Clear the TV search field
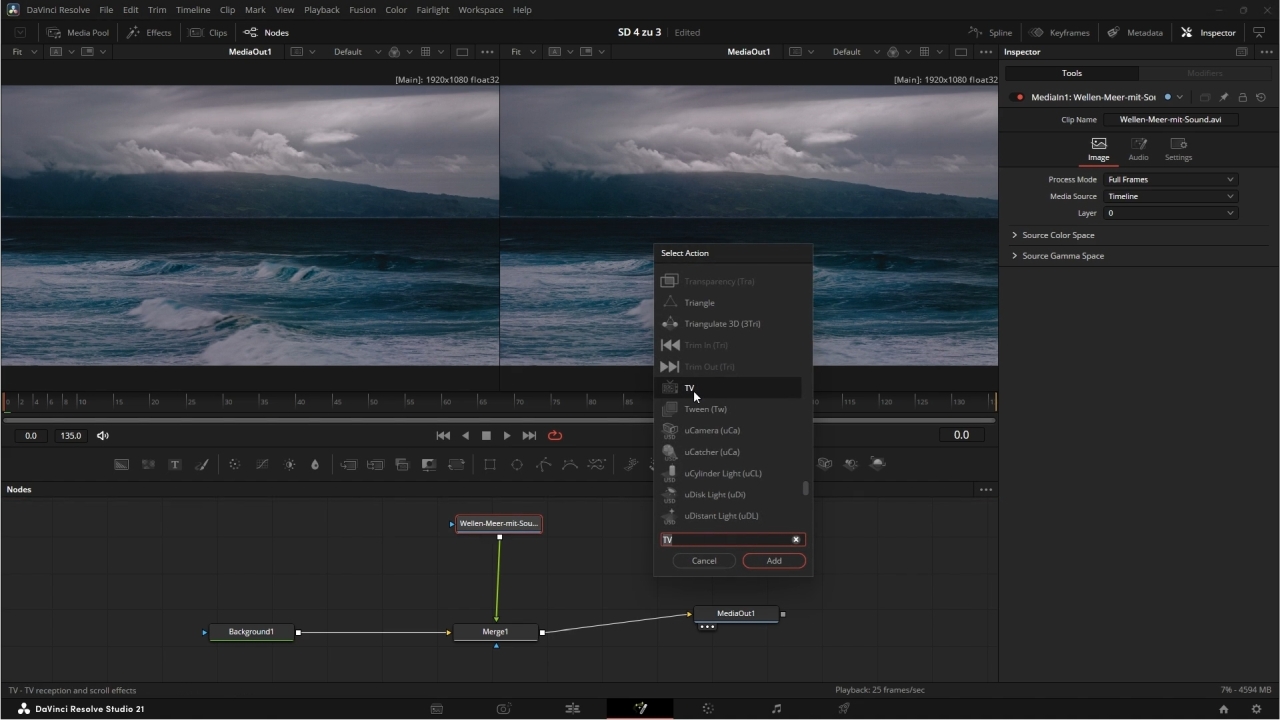 (796, 540)
